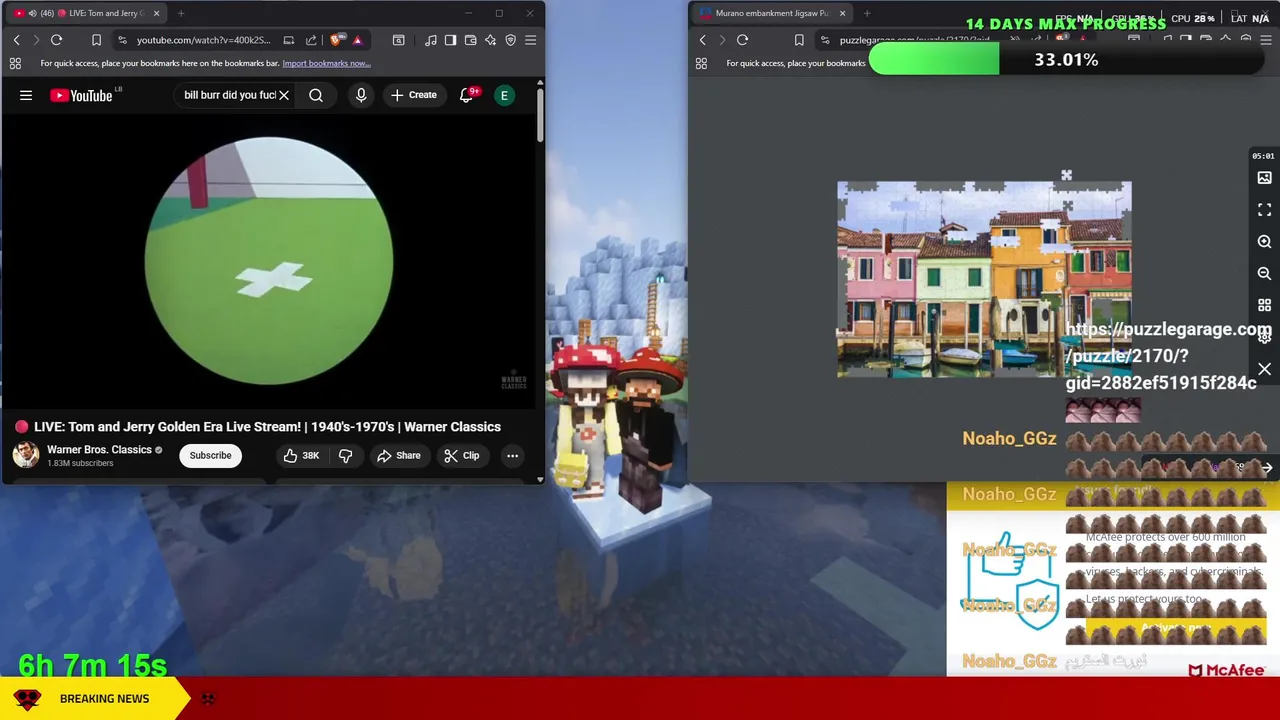Image resolution: width=1280 pixels, height=720 pixels.
Task: Open a new tab in puzzle window
Action: pyautogui.click(x=867, y=13)
